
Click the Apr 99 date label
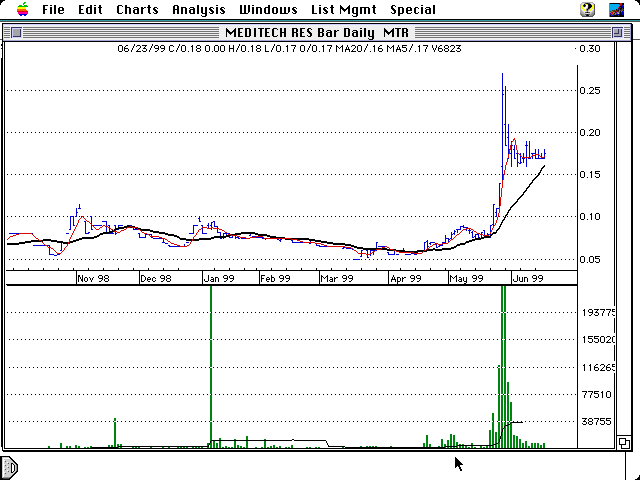pos(406,278)
